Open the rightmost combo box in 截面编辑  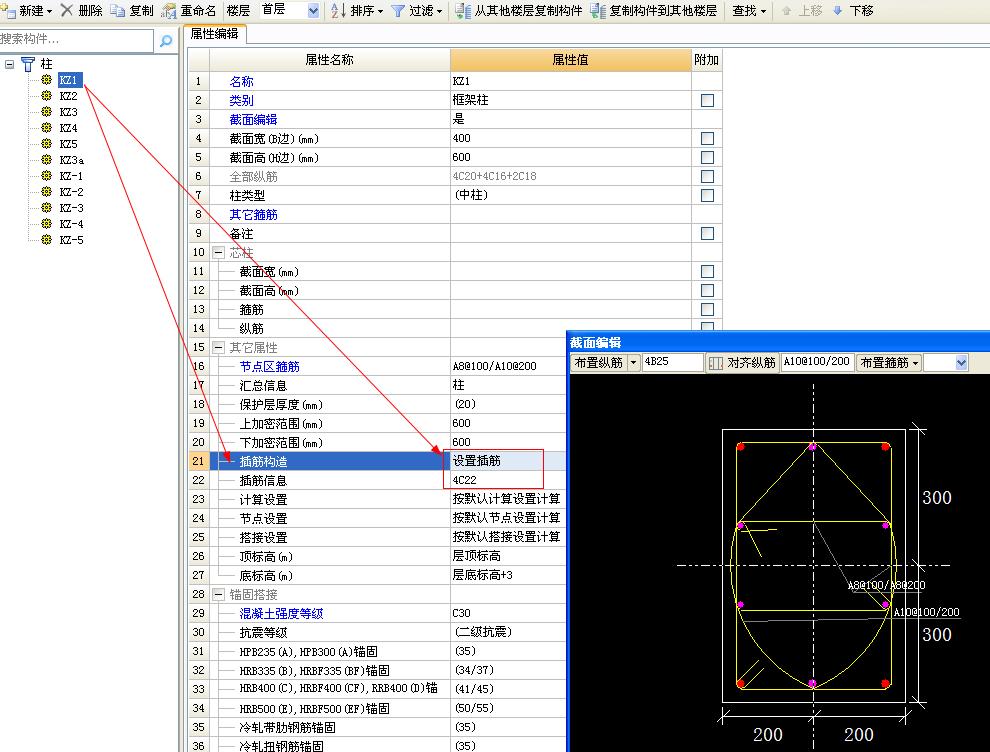click(x=961, y=363)
